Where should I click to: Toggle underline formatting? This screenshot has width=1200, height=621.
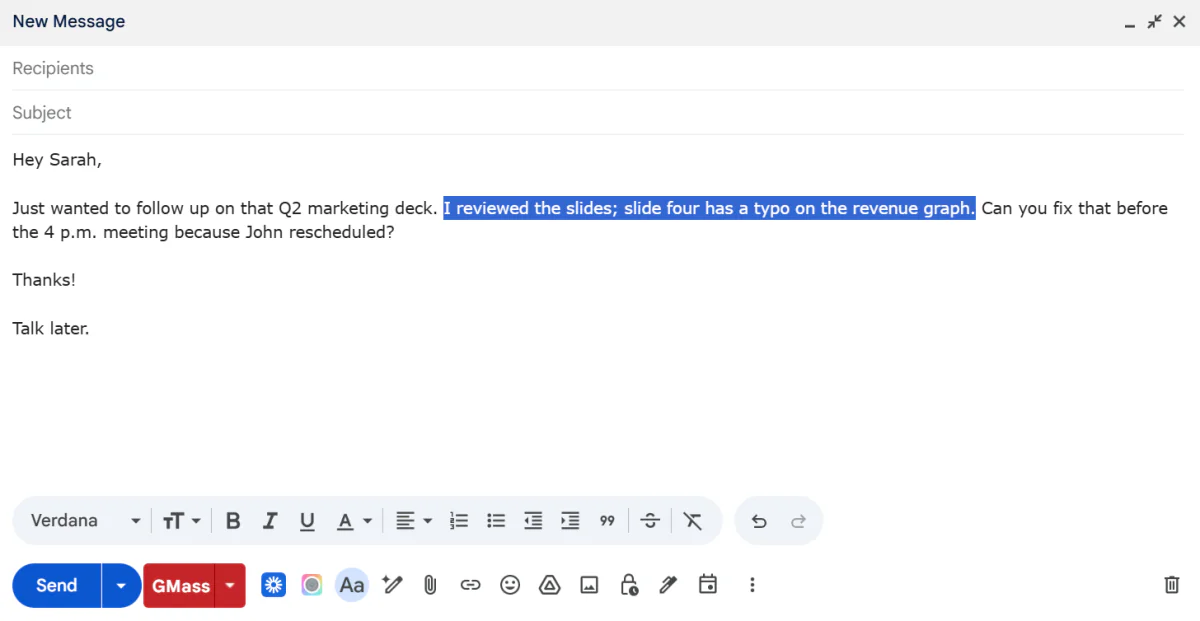(307, 521)
